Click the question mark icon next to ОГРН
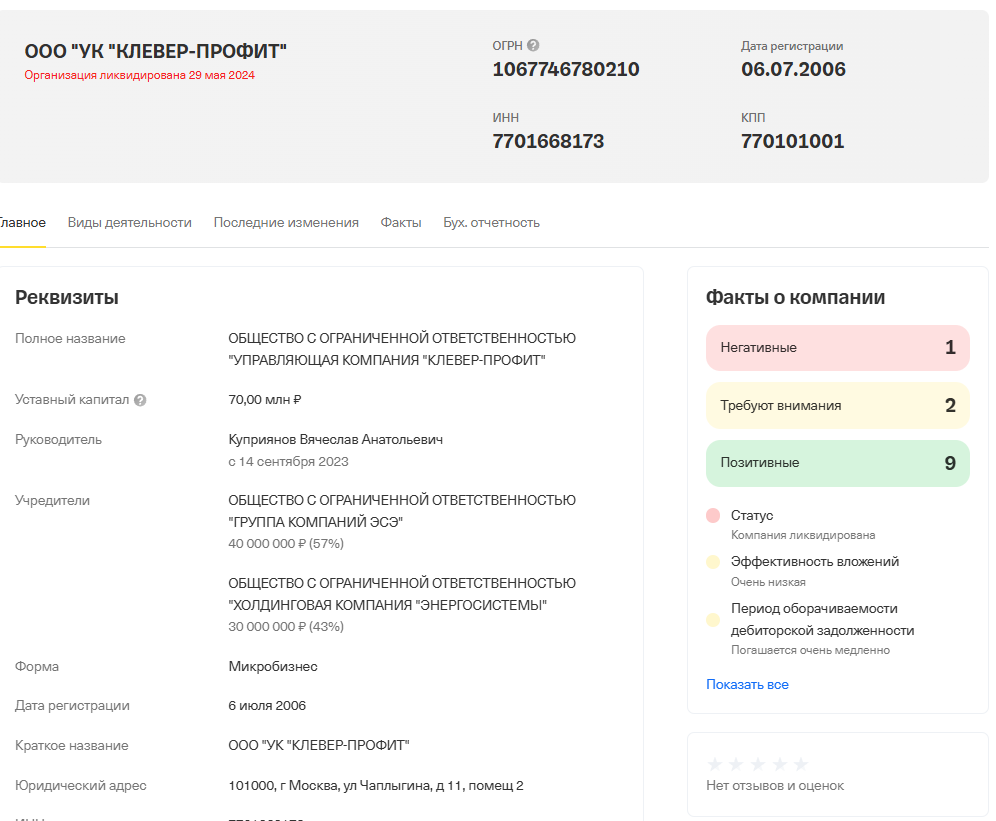This screenshot has width=996, height=821. tap(533, 44)
